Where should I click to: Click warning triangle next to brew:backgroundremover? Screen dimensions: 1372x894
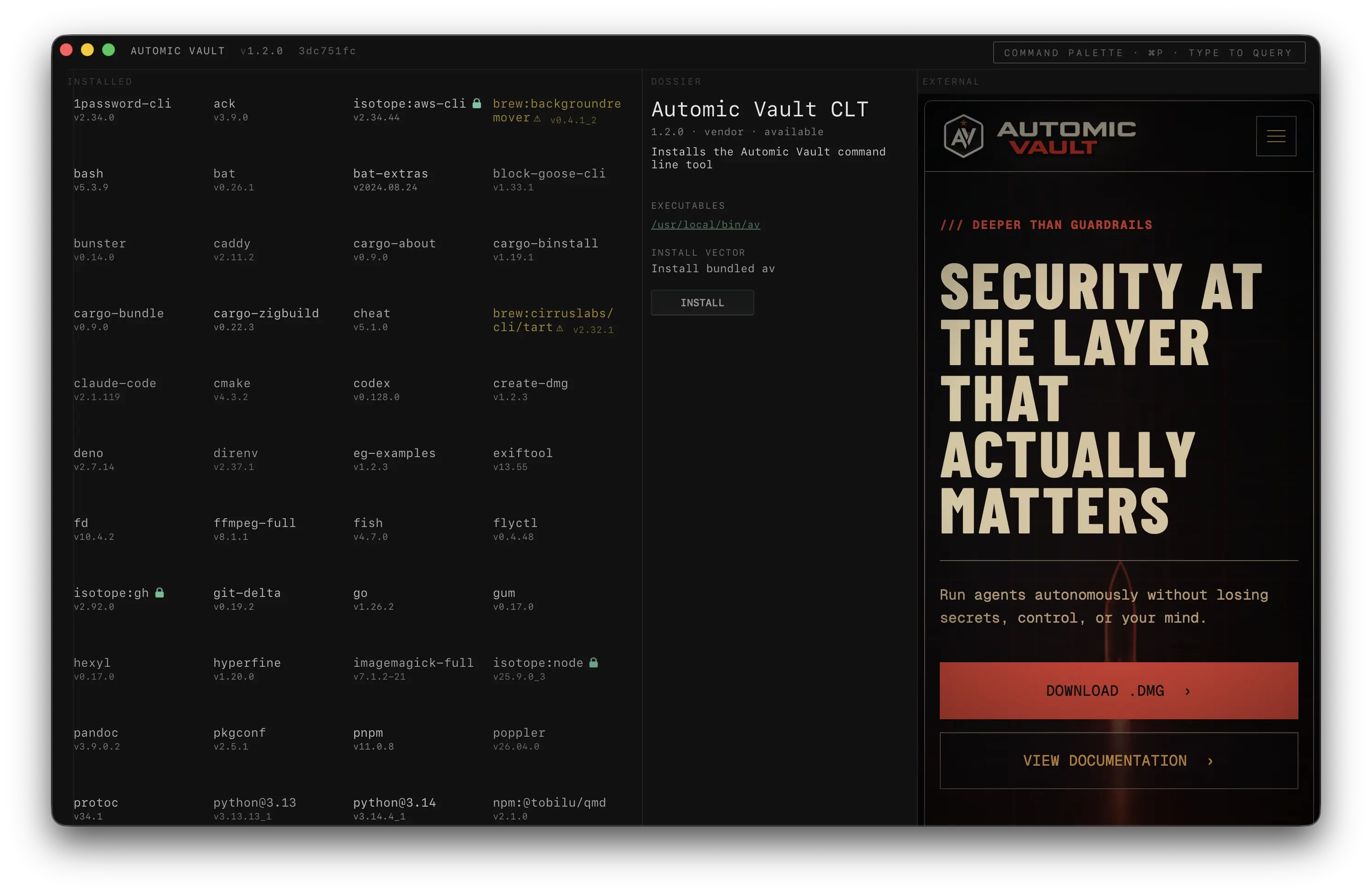[x=537, y=118]
